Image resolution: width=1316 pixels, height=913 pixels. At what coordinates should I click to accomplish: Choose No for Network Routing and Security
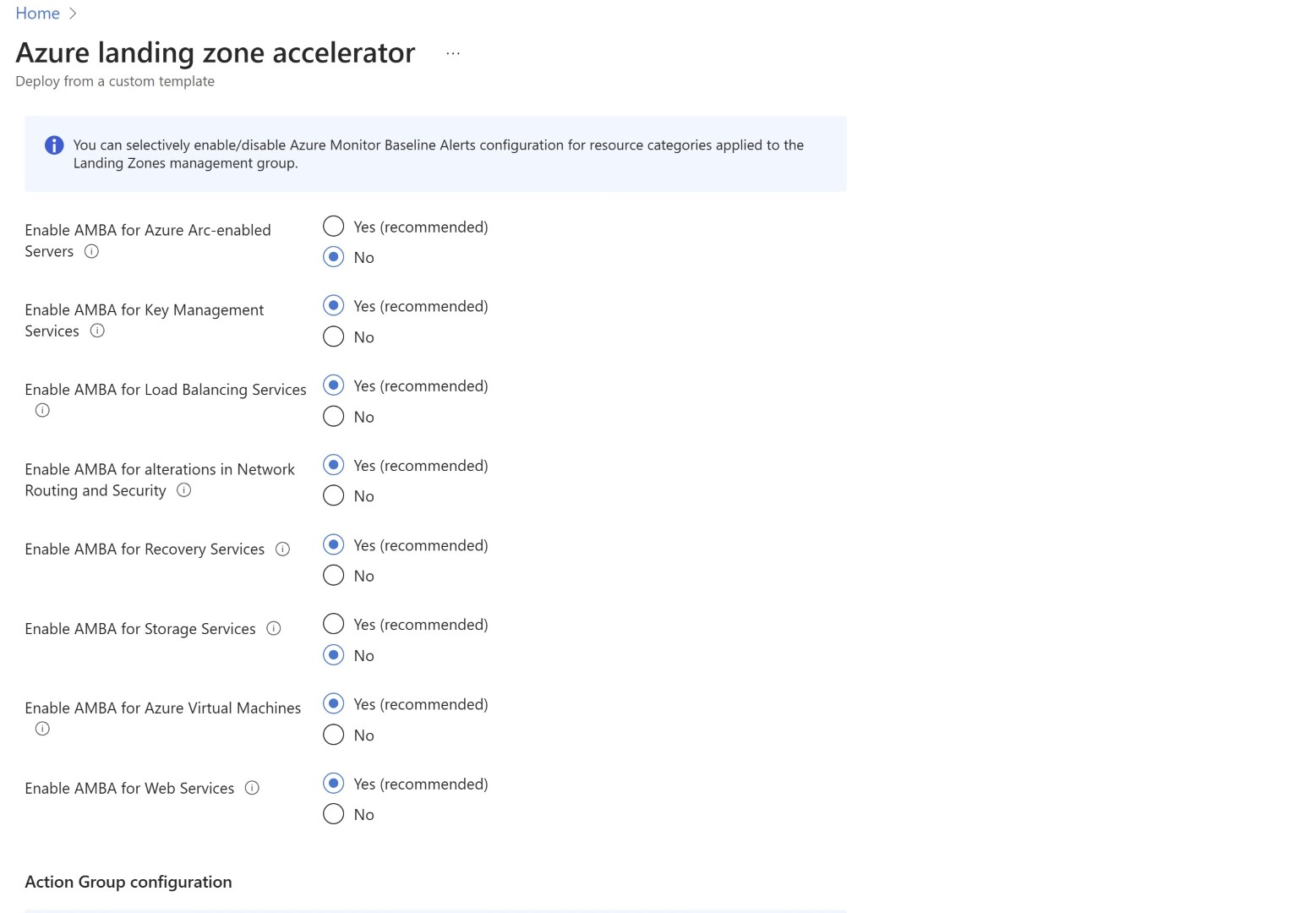pyautogui.click(x=334, y=495)
